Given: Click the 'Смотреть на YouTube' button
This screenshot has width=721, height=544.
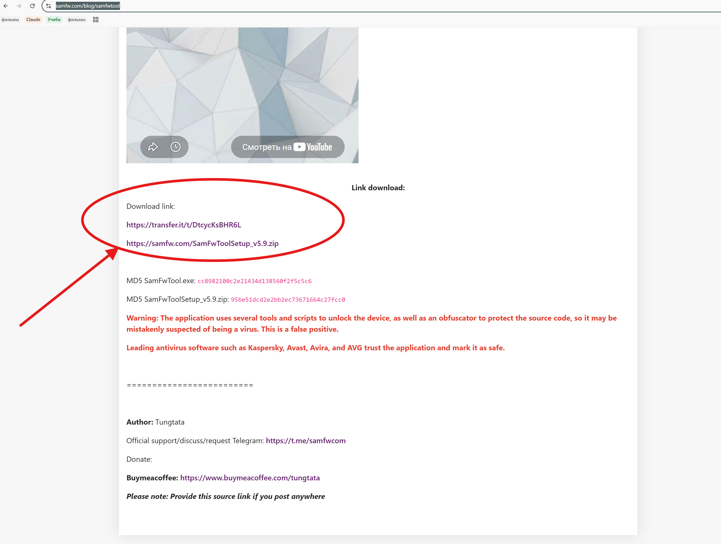Looking at the screenshot, I should point(287,147).
